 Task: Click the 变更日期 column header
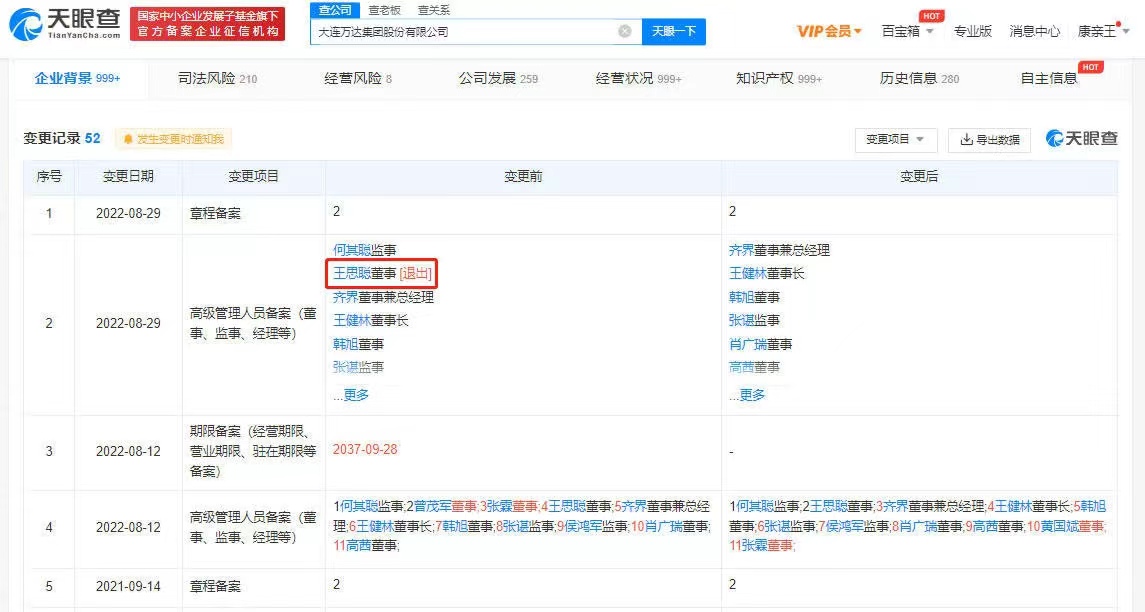click(x=129, y=177)
